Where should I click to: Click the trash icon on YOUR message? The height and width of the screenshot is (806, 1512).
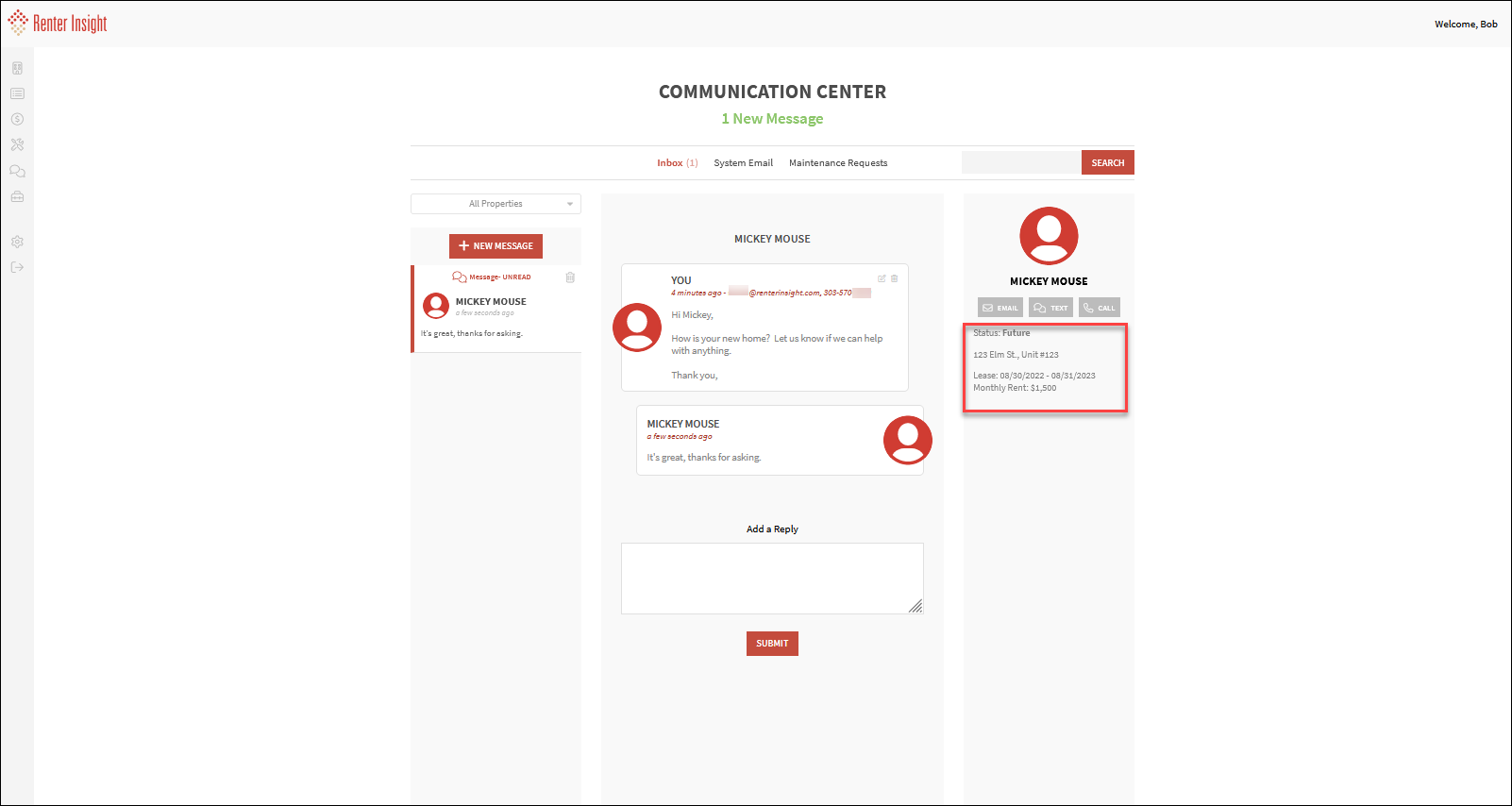pos(895,278)
